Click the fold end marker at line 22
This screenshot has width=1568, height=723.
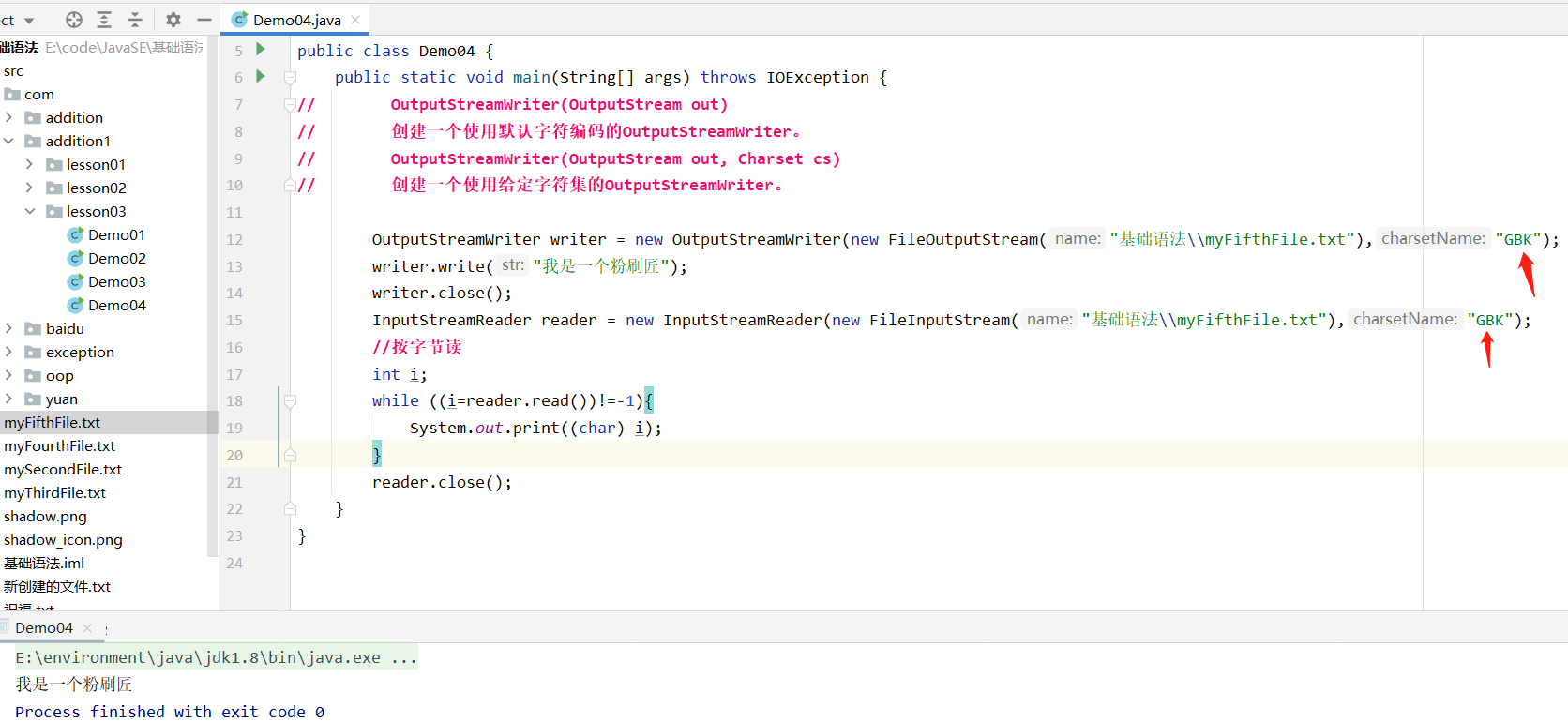pos(290,508)
